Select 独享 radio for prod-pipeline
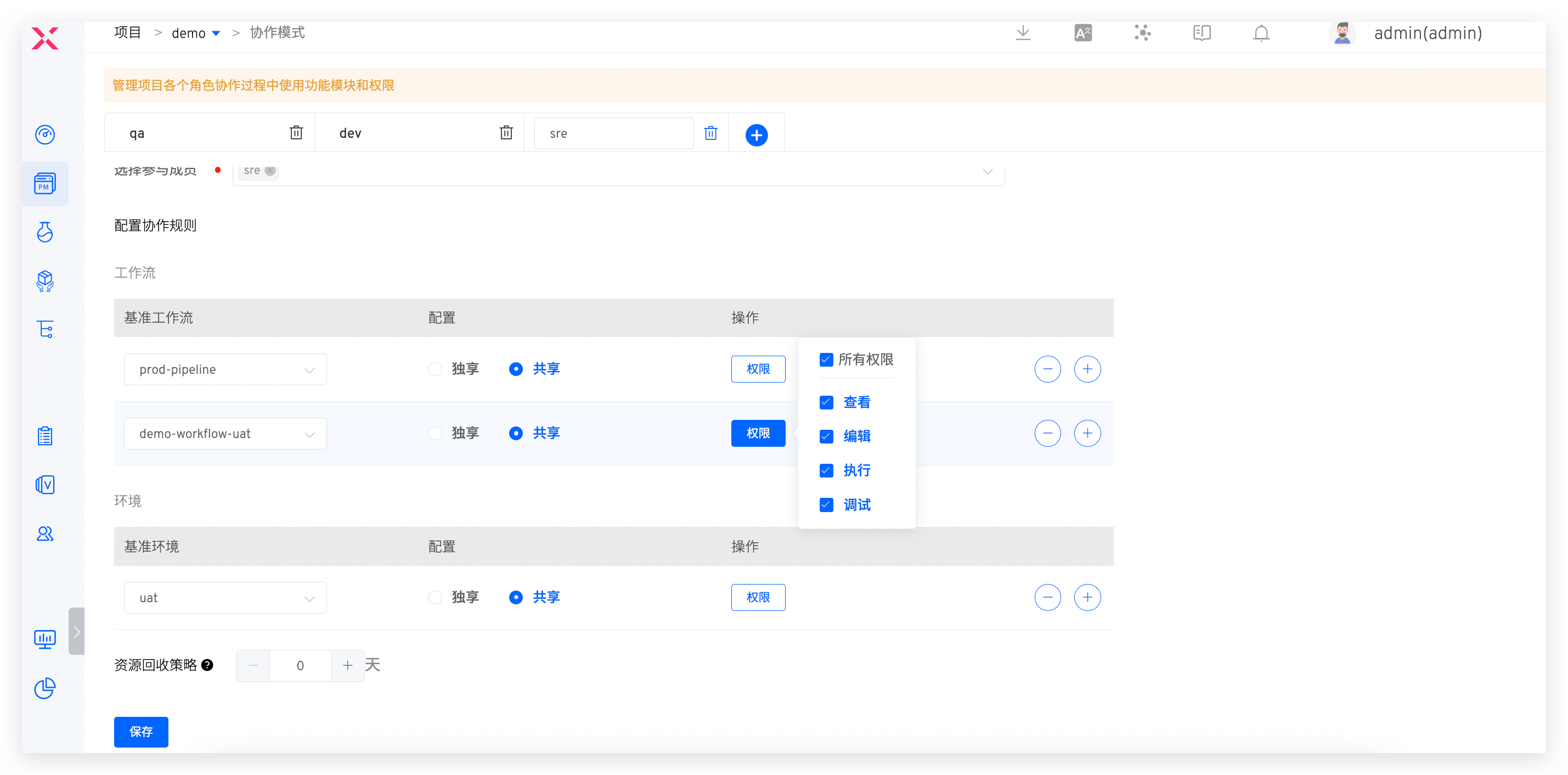Viewport: 1568px width, 775px height. (435, 369)
